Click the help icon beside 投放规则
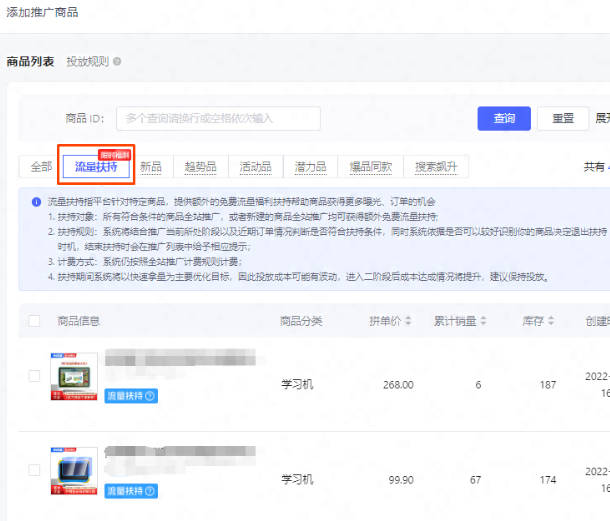 click(x=117, y=61)
